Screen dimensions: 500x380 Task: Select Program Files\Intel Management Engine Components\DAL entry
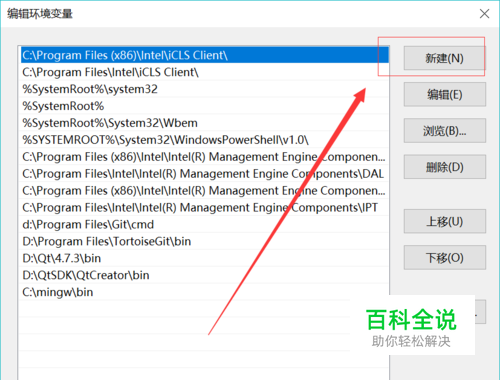(x=204, y=174)
